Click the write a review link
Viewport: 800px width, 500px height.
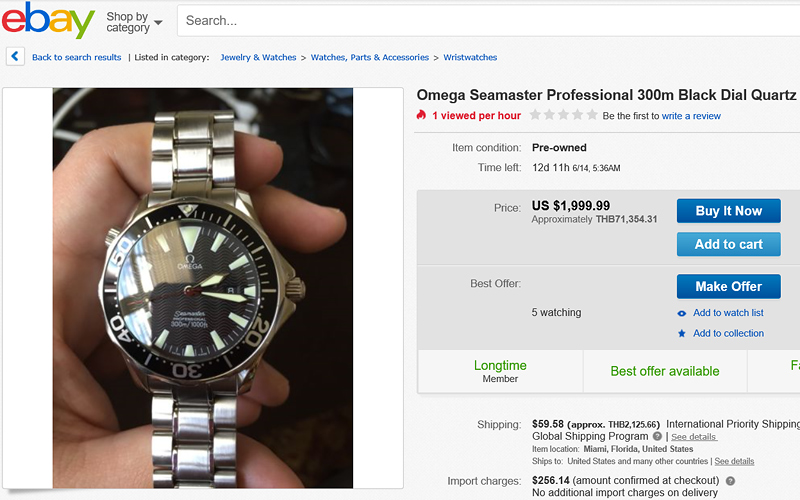691,116
